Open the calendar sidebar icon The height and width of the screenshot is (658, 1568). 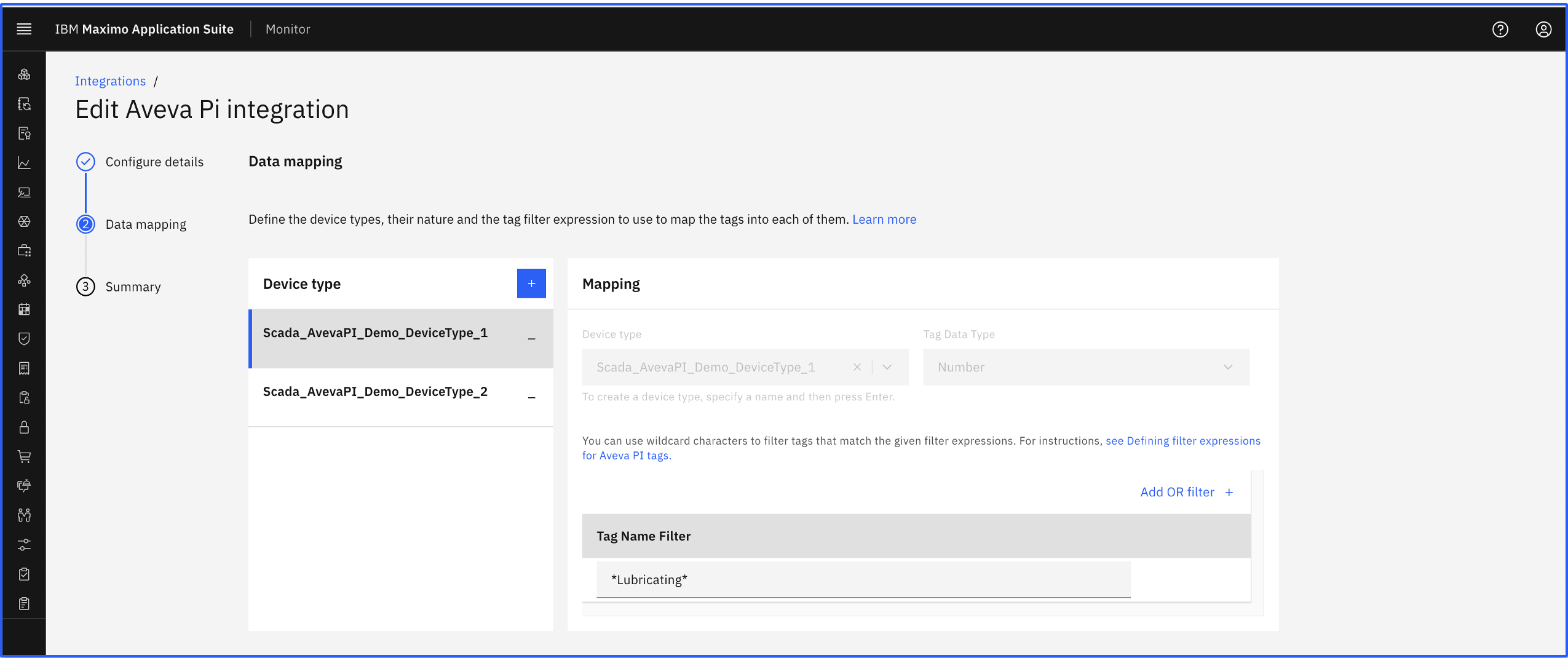(x=24, y=309)
